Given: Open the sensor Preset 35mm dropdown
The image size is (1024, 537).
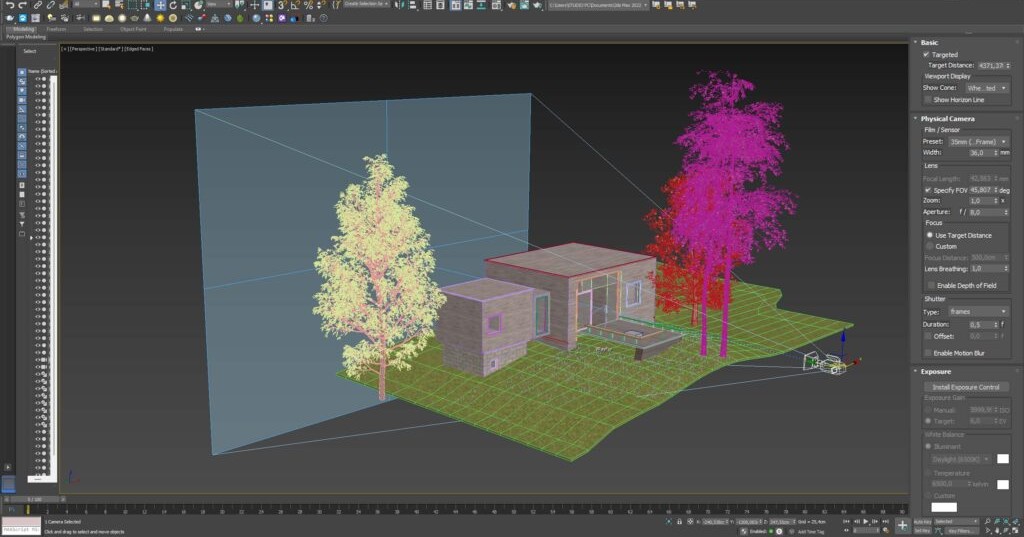Looking at the screenshot, I should [x=978, y=142].
